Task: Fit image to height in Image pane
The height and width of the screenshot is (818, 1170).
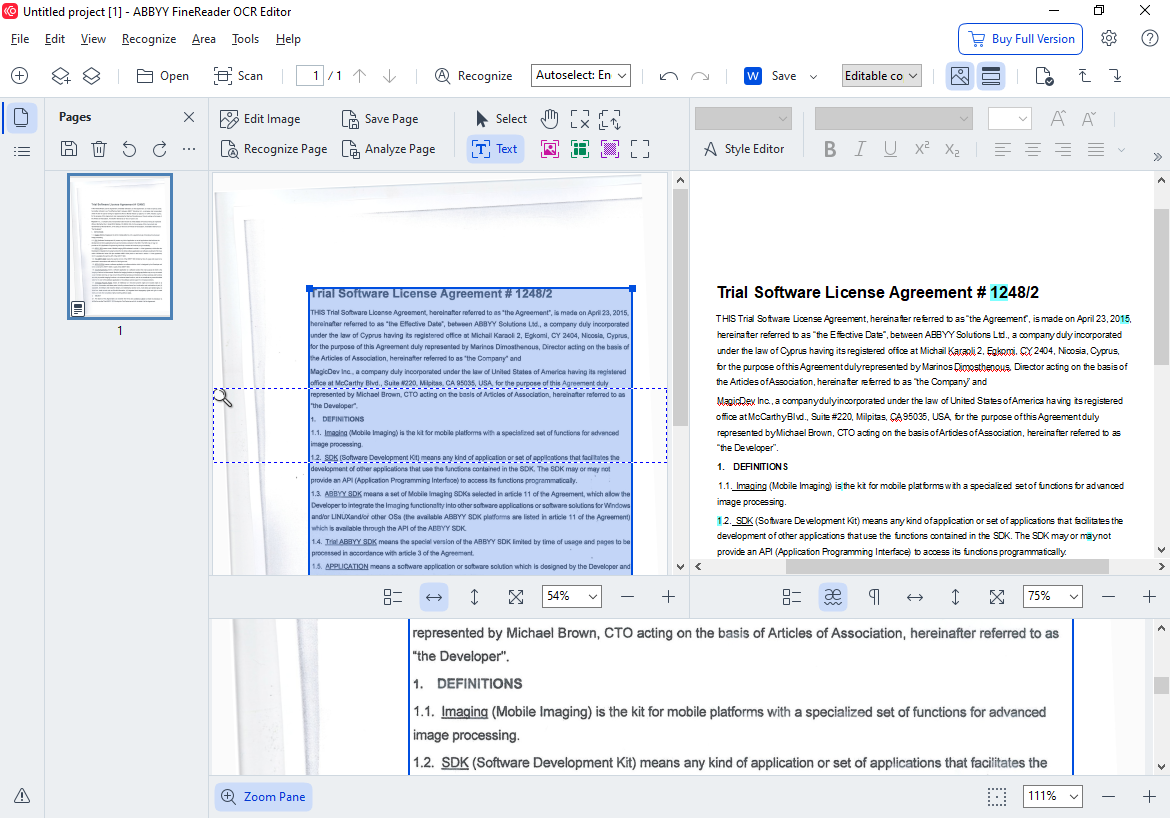Action: pos(475,596)
